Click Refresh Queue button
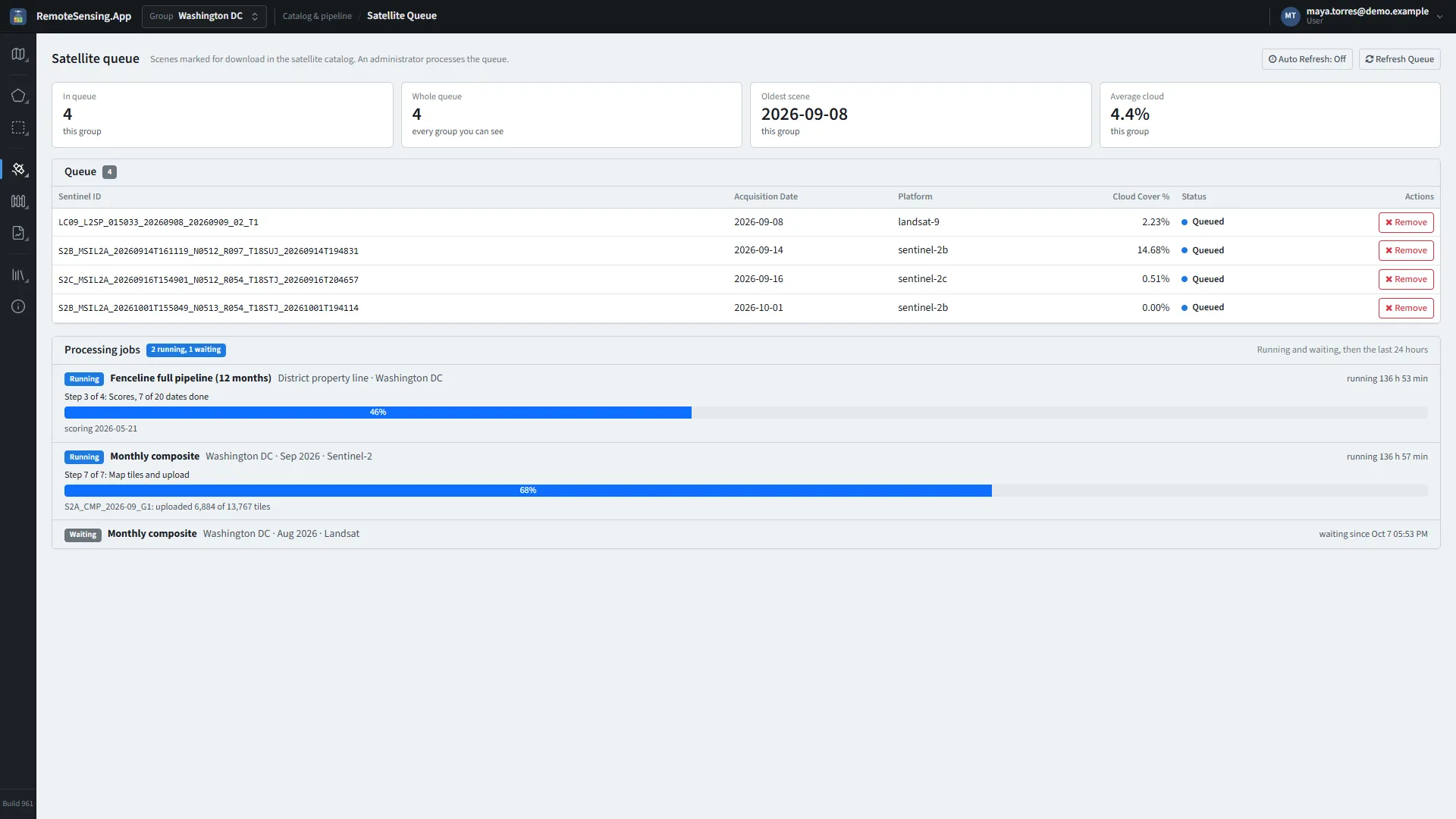 click(1399, 59)
